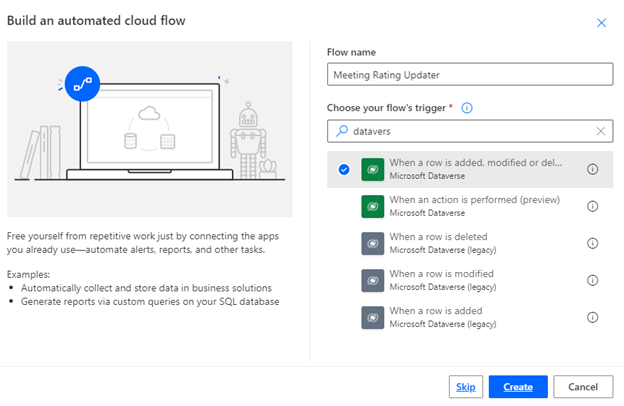Screen dimensions: 624x406
Task: Click Dataverse icon for 'added, modified or del...' trigger
Action: [372, 170]
